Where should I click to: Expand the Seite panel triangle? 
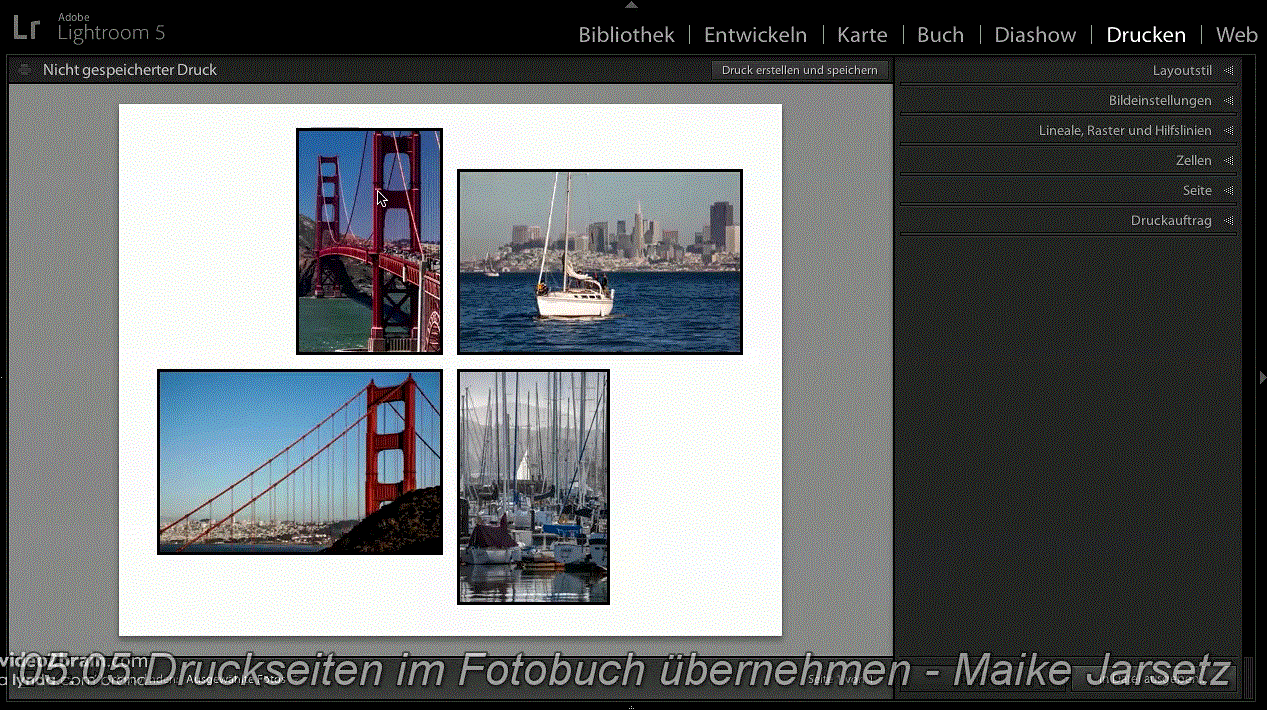point(1228,191)
